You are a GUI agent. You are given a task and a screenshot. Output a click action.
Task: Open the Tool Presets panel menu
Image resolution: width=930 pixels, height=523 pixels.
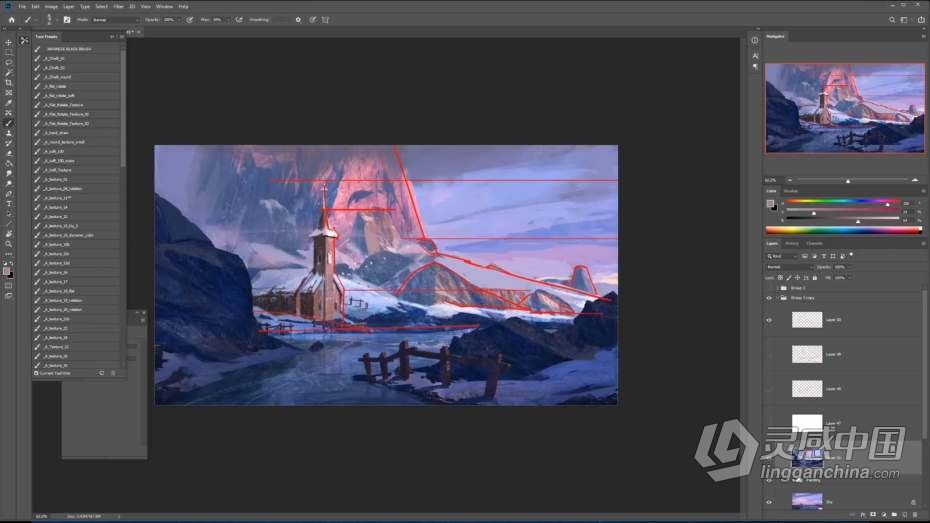pos(122,37)
